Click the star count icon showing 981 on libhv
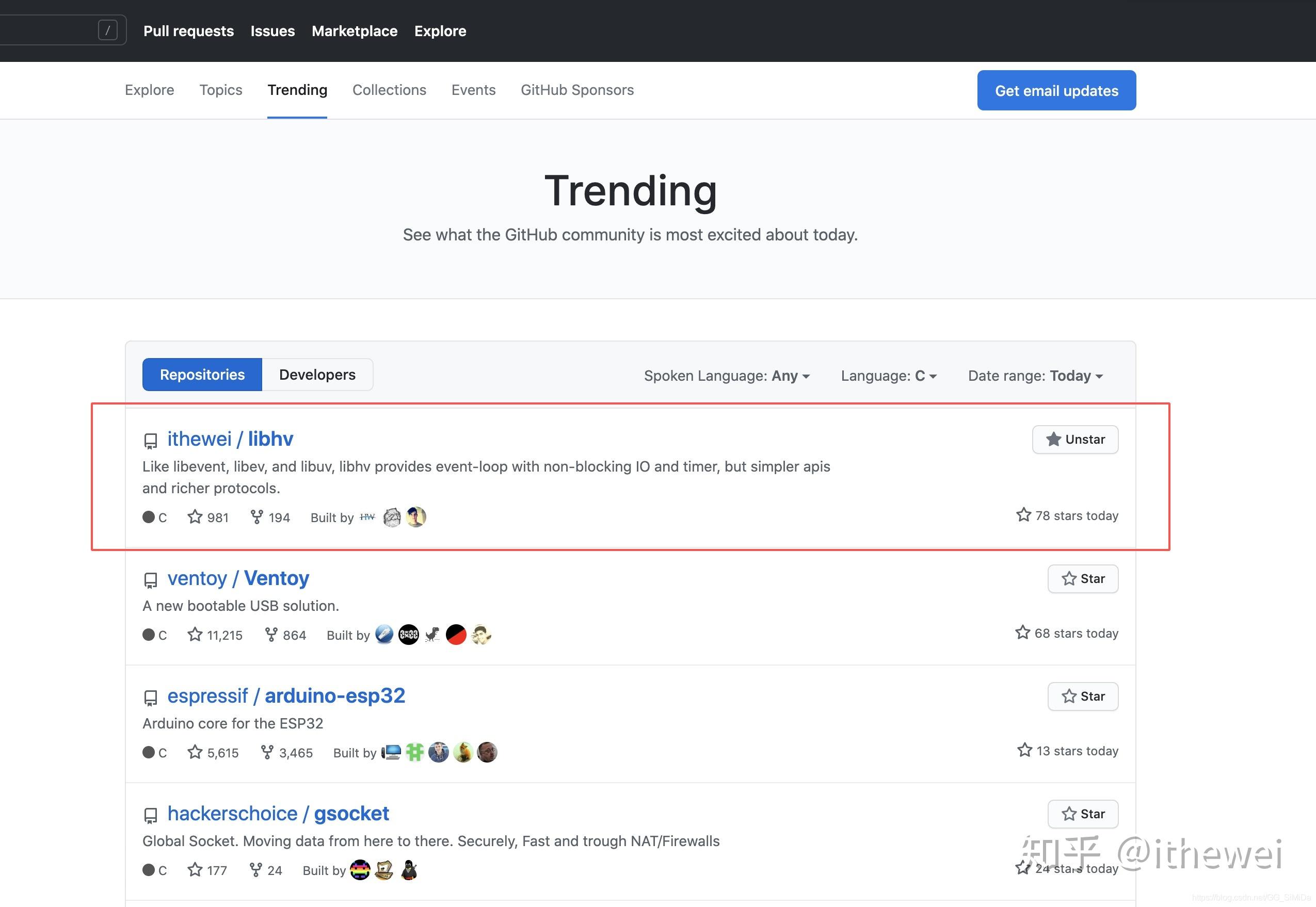Screen dimensions: 1316x907 pos(195,516)
